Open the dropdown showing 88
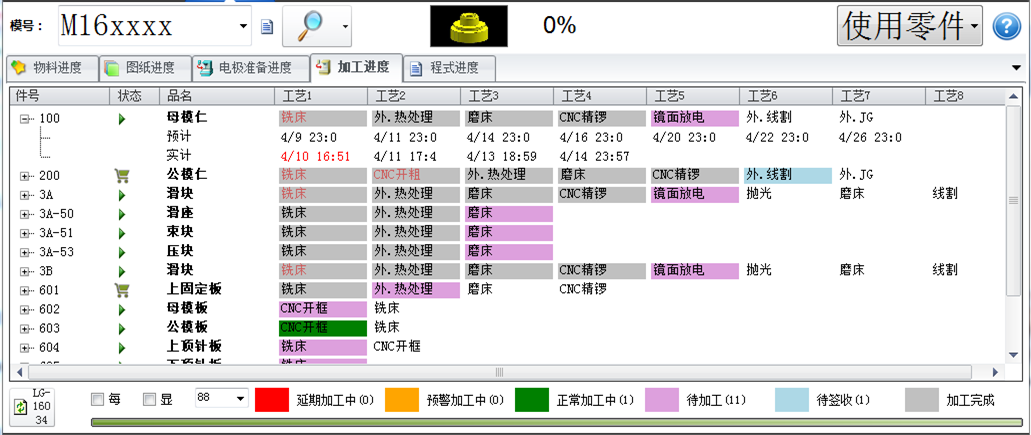 [240, 399]
